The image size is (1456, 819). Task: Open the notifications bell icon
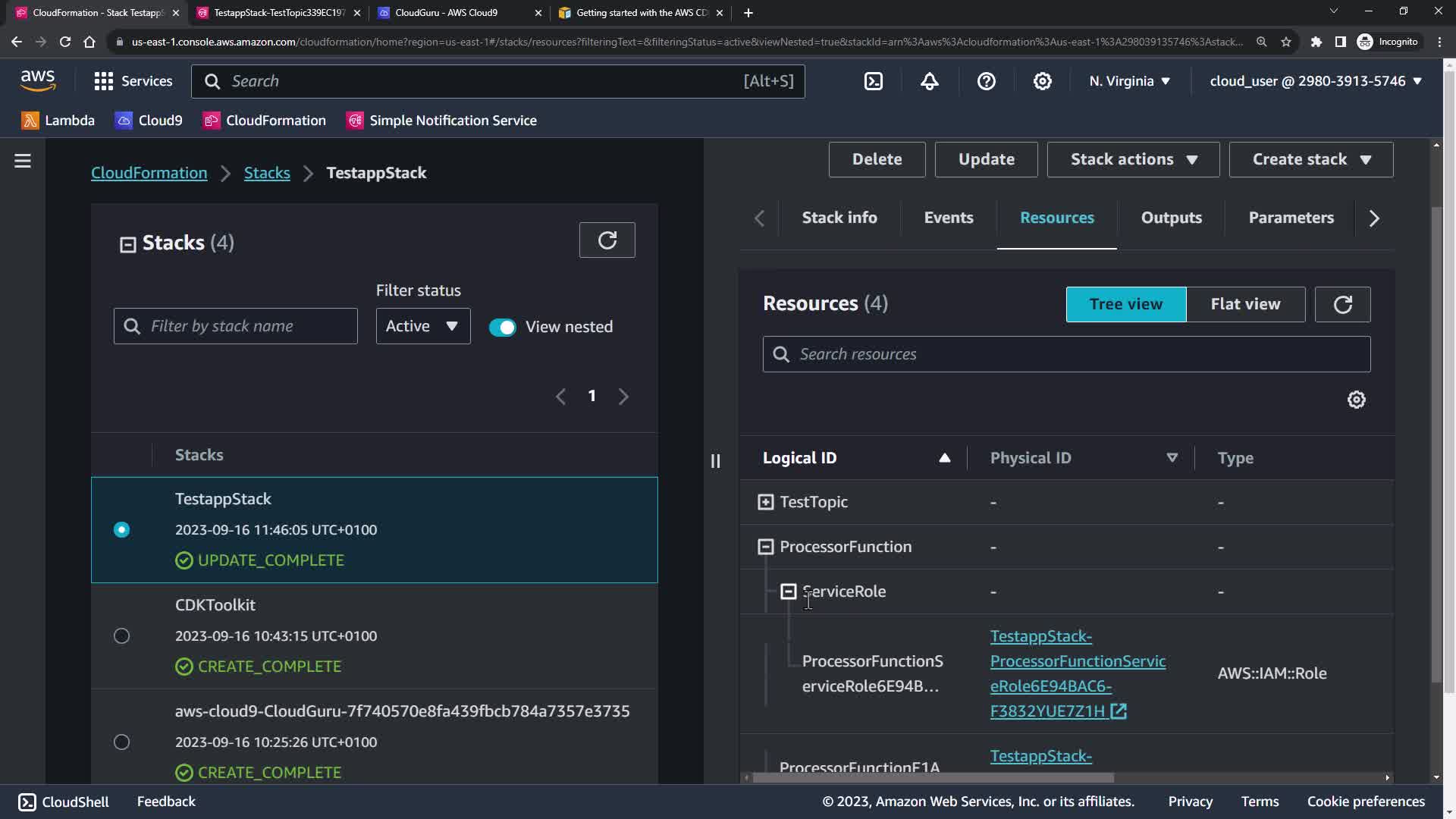(x=930, y=81)
